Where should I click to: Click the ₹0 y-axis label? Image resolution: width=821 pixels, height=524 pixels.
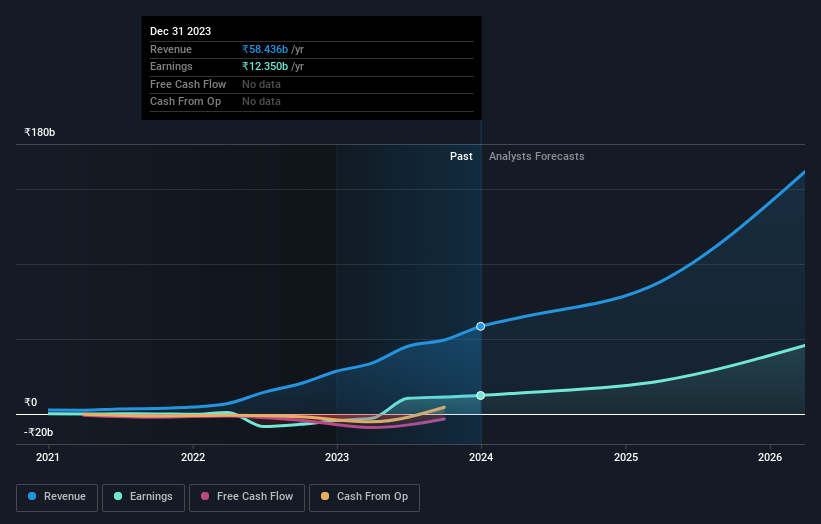coord(30,402)
